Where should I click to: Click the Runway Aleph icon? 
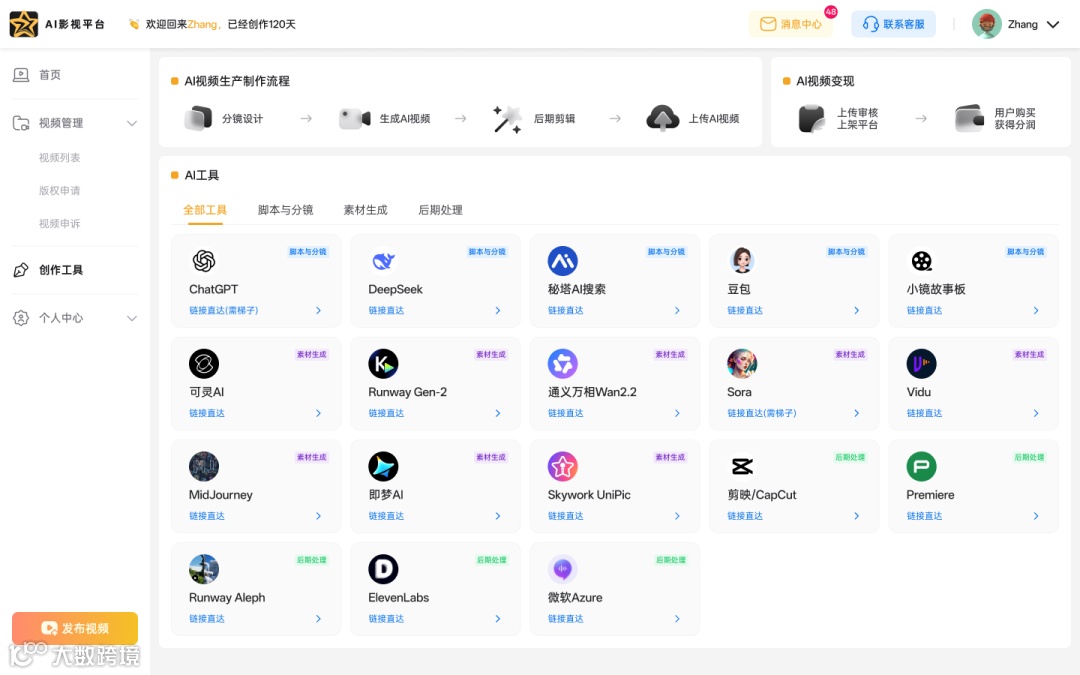click(x=204, y=569)
